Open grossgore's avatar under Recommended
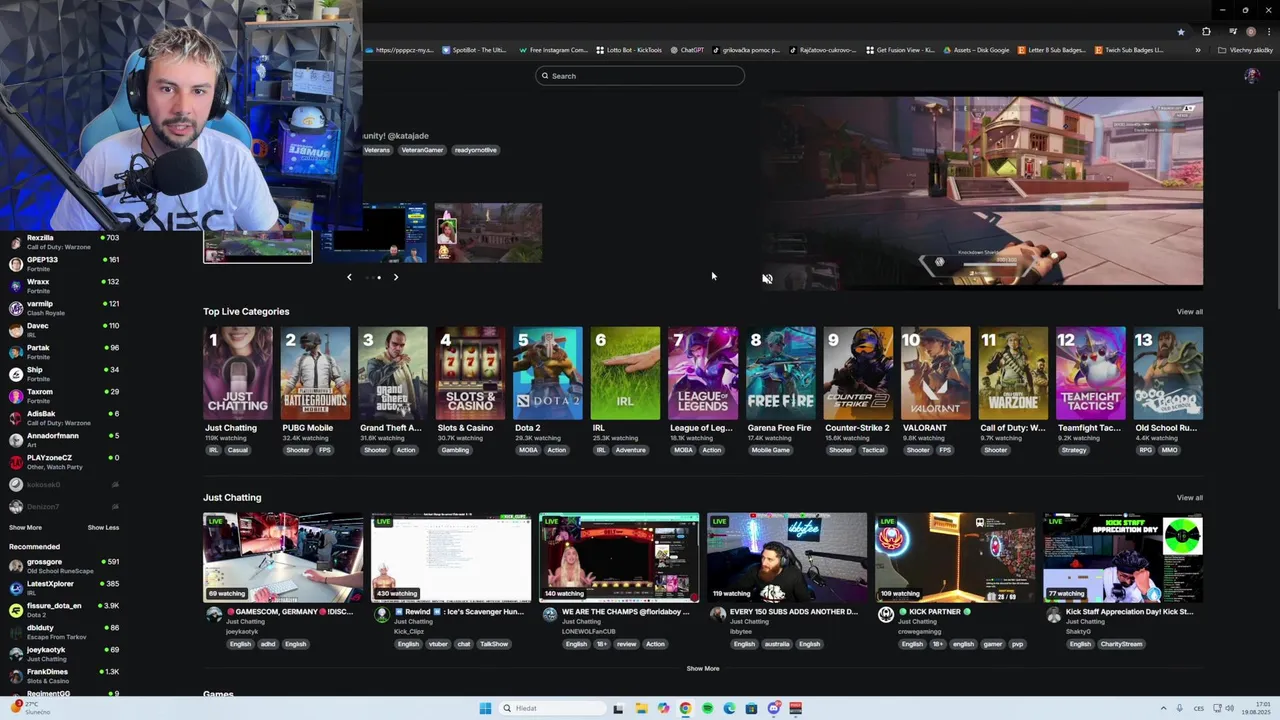1280x720 pixels. 16,566
